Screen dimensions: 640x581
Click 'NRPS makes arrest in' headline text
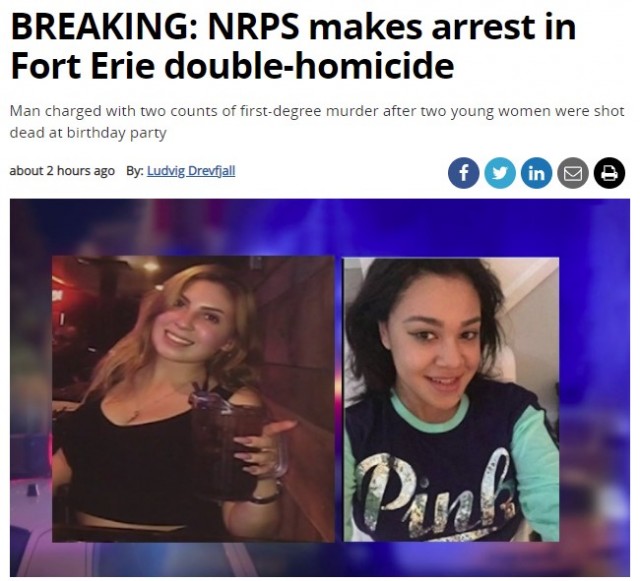point(392,27)
